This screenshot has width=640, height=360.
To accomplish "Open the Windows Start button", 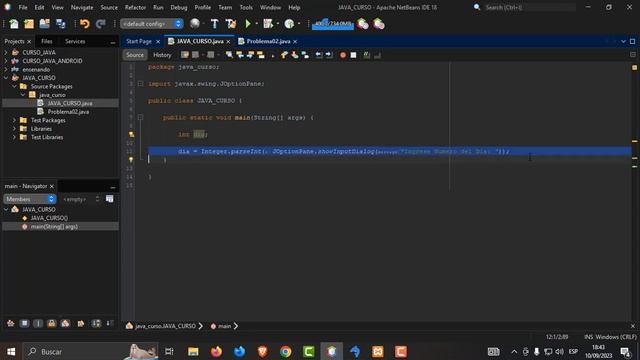I will (11, 351).
